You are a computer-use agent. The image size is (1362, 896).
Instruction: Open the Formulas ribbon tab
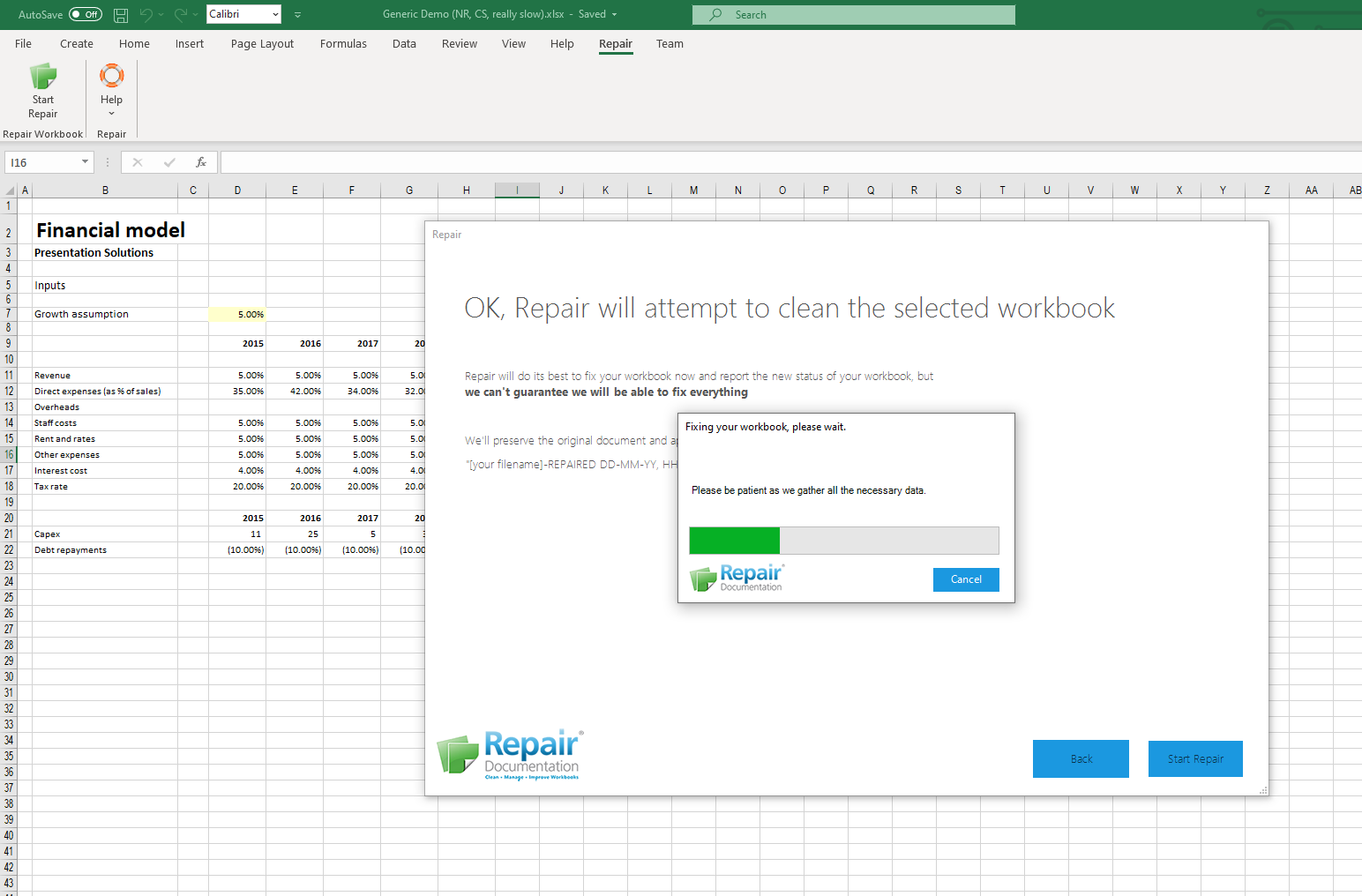343,44
